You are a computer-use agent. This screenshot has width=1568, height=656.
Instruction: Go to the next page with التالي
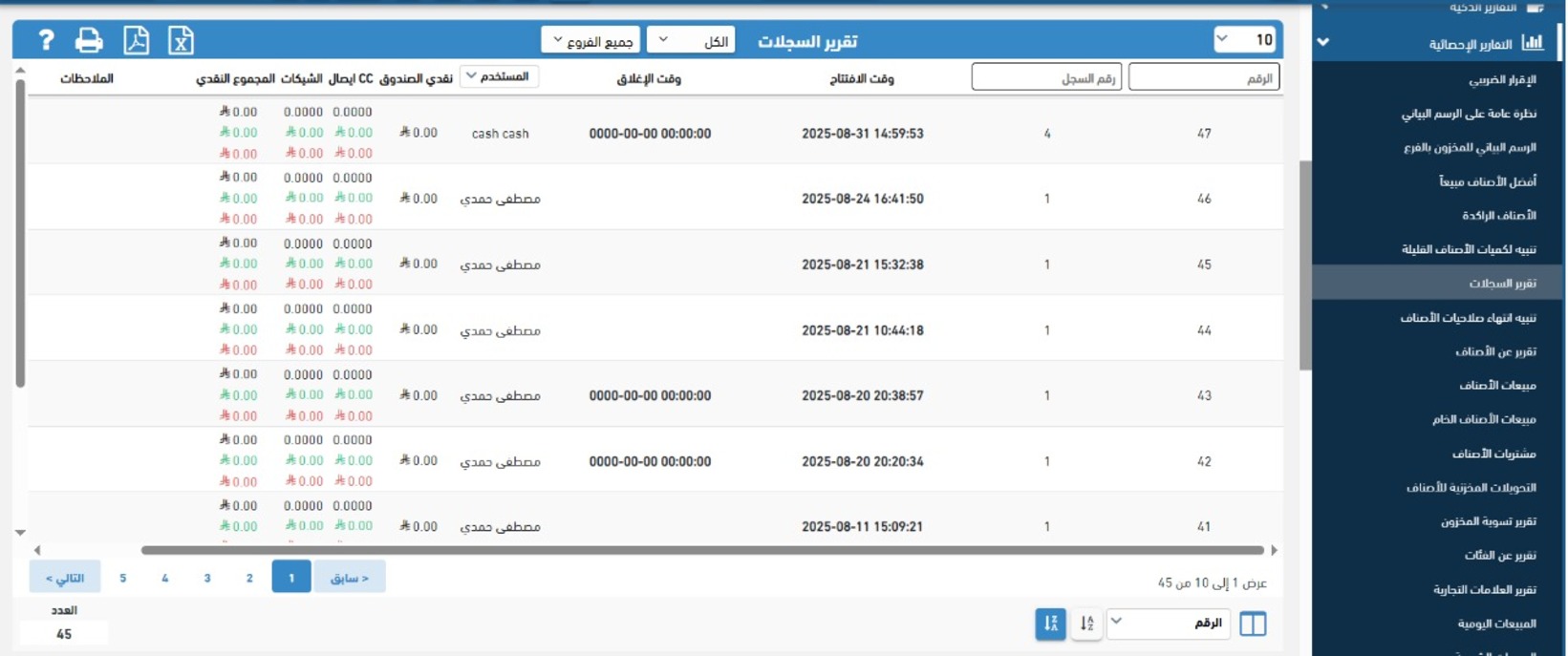[x=65, y=578]
